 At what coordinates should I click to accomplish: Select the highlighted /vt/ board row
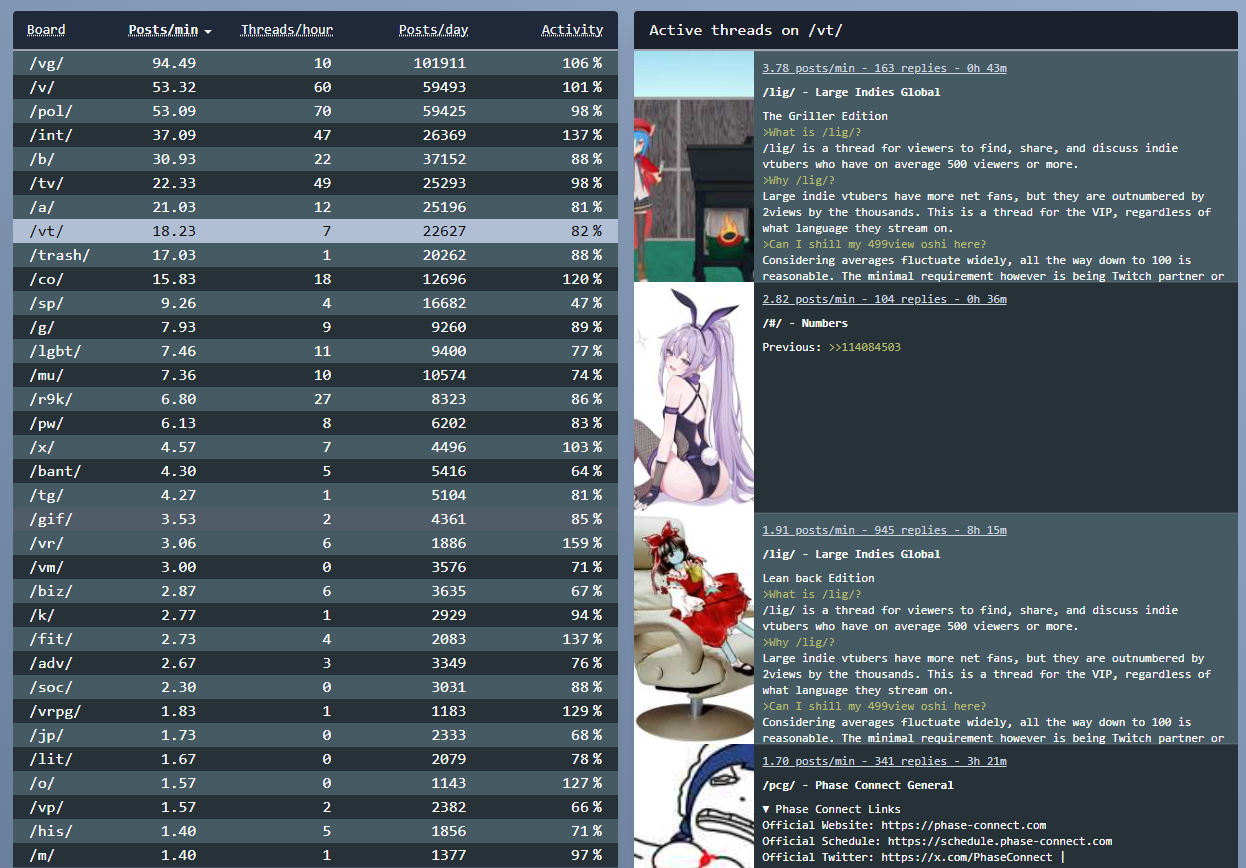(315, 231)
